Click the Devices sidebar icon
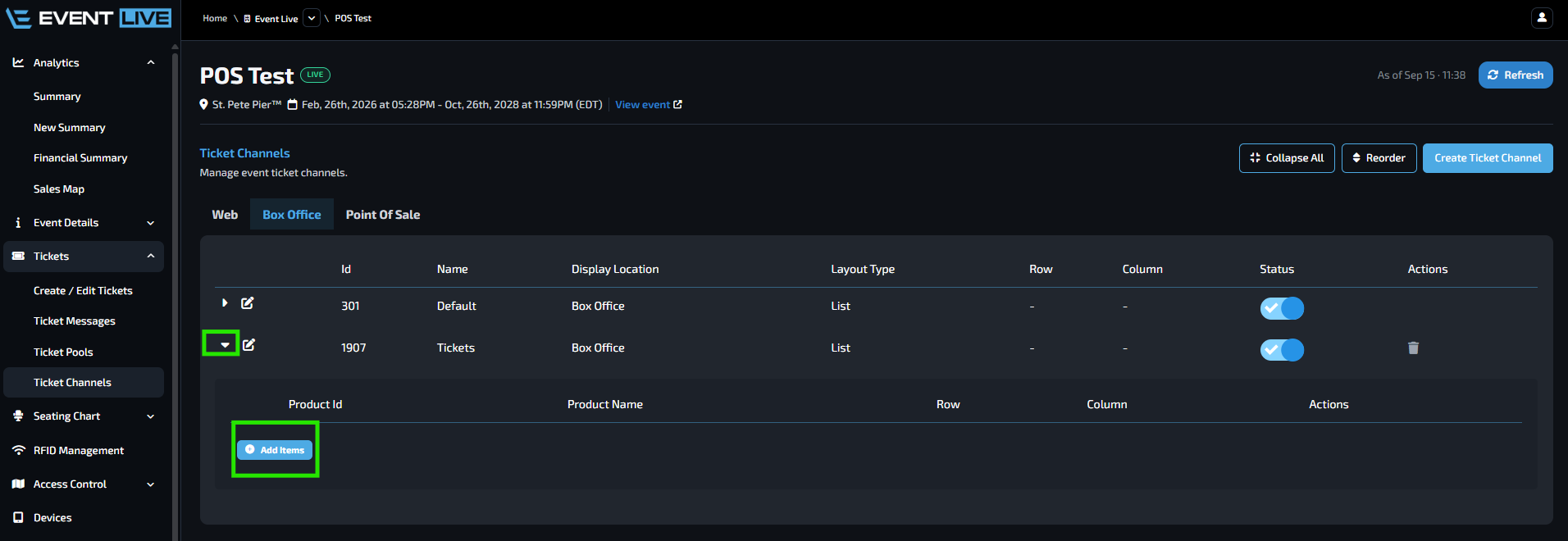Image resolution: width=1568 pixels, height=541 pixels. pyautogui.click(x=18, y=518)
